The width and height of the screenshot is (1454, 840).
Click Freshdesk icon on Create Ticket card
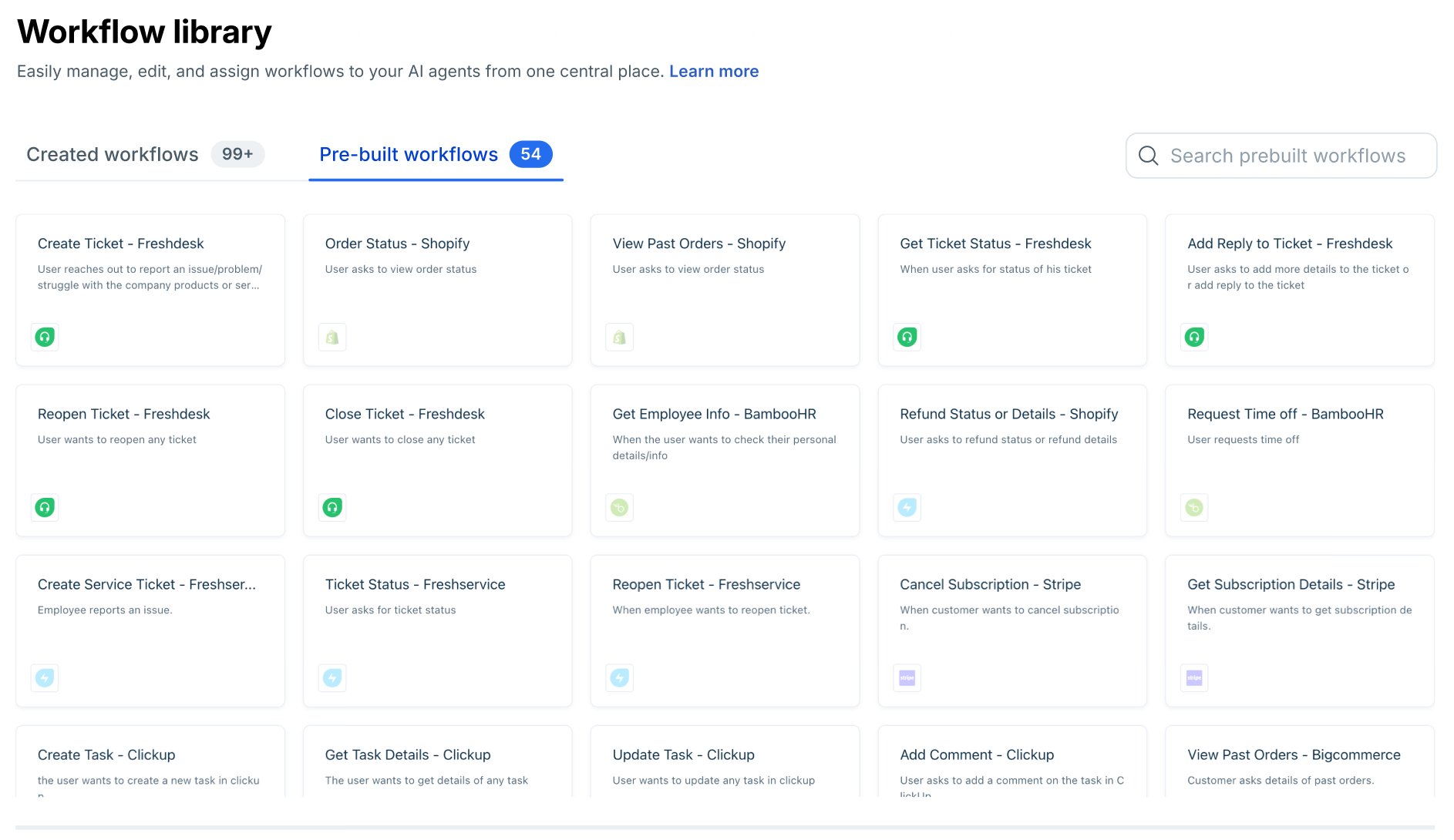[45, 337]
